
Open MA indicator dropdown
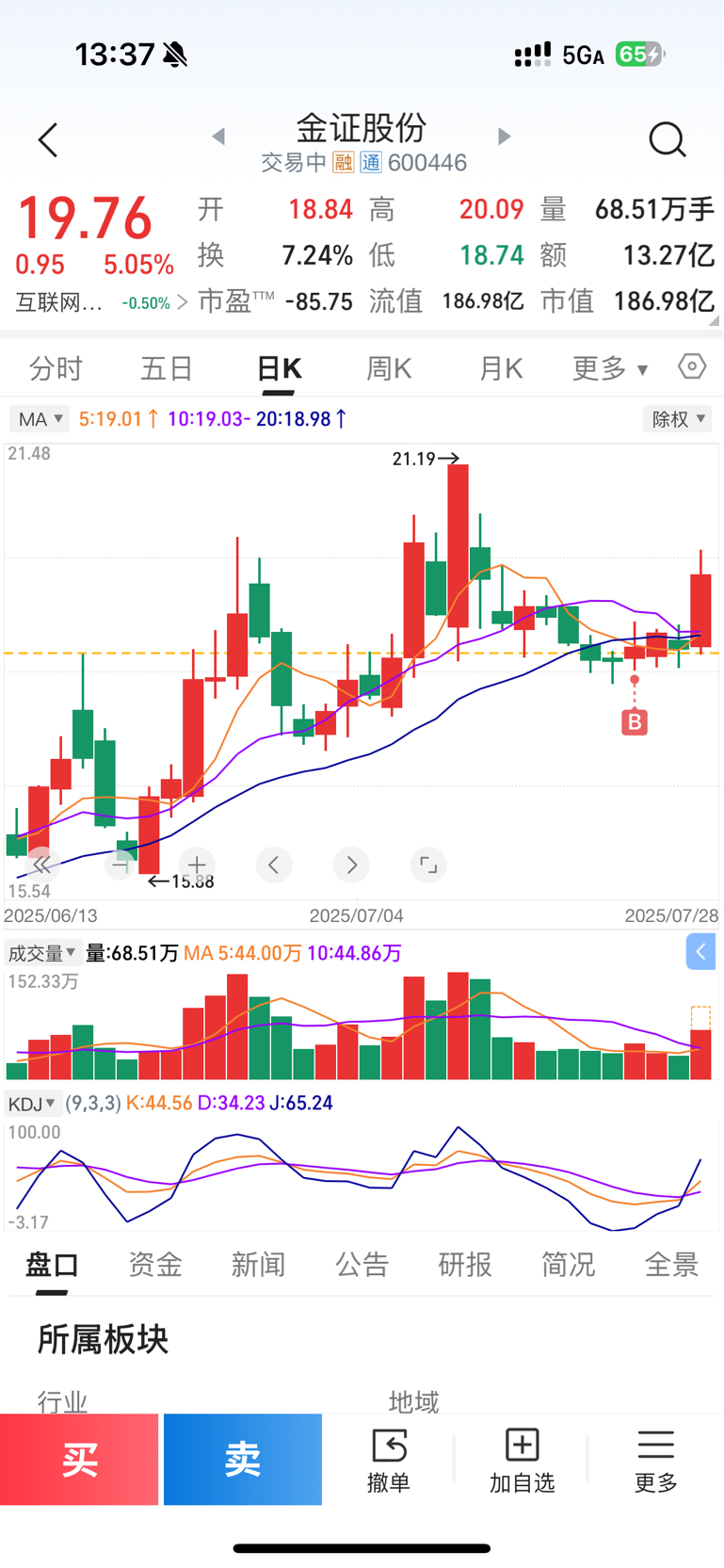click(39, 419)
